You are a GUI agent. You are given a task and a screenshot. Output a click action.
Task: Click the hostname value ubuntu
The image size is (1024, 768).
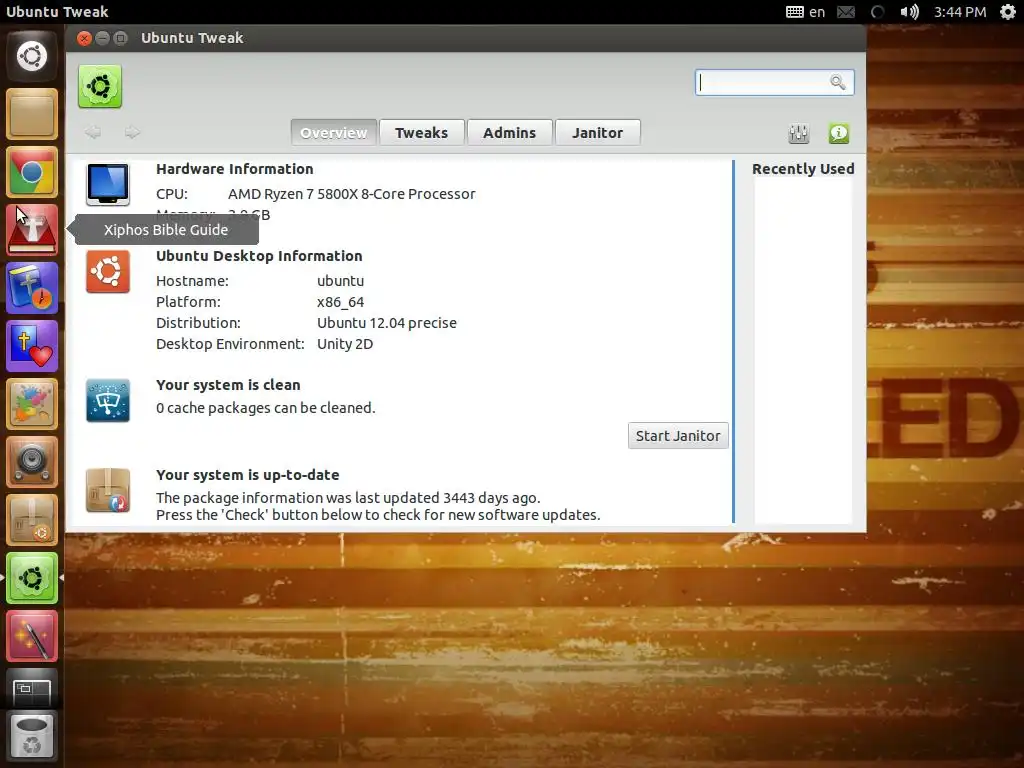coord(340,281)
